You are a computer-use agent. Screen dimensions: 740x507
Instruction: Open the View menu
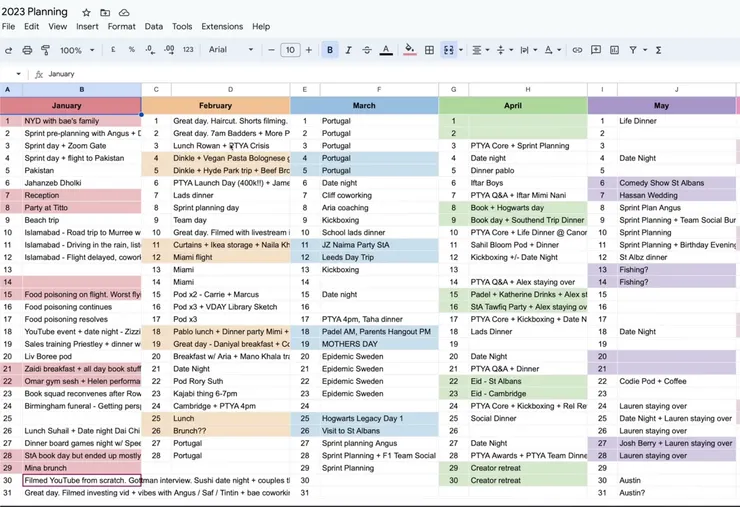58,26
